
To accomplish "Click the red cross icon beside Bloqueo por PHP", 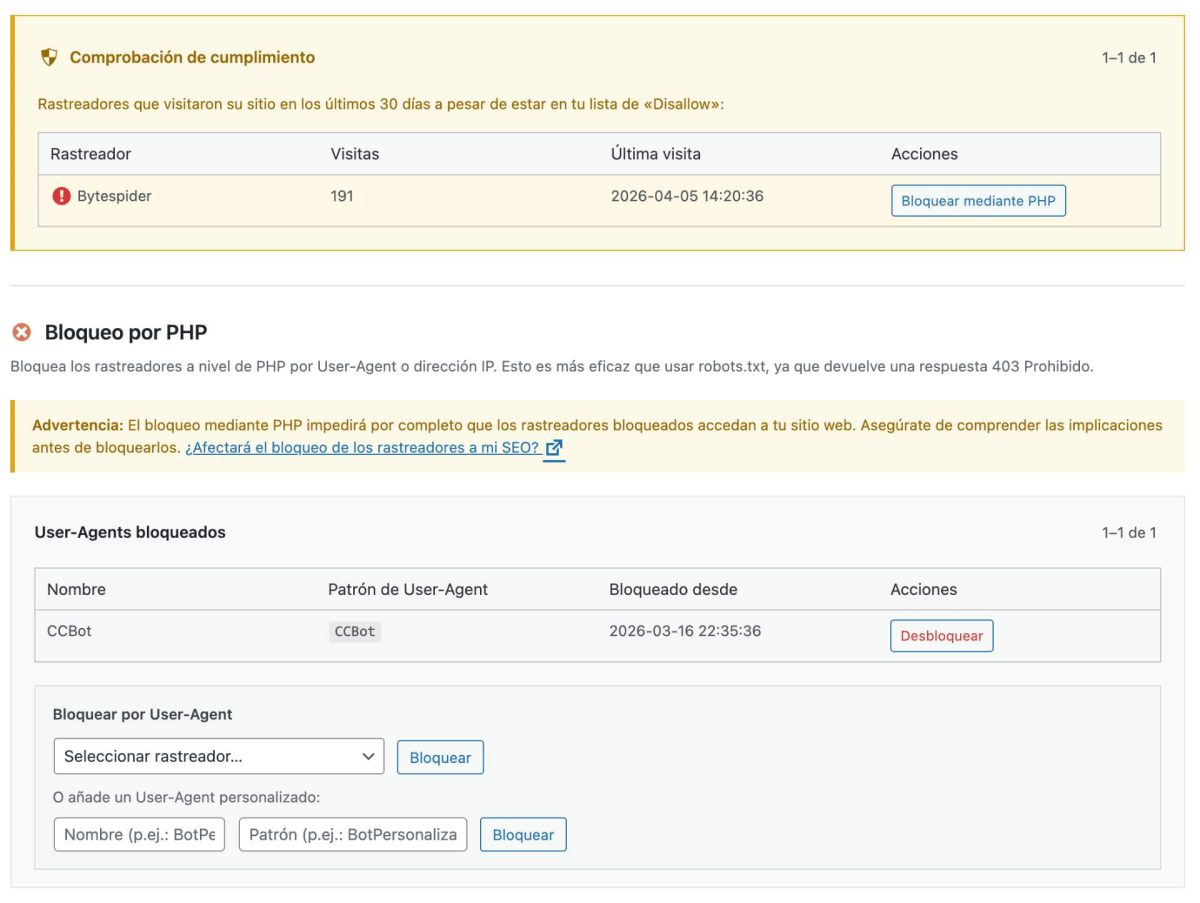I will 21,332.
